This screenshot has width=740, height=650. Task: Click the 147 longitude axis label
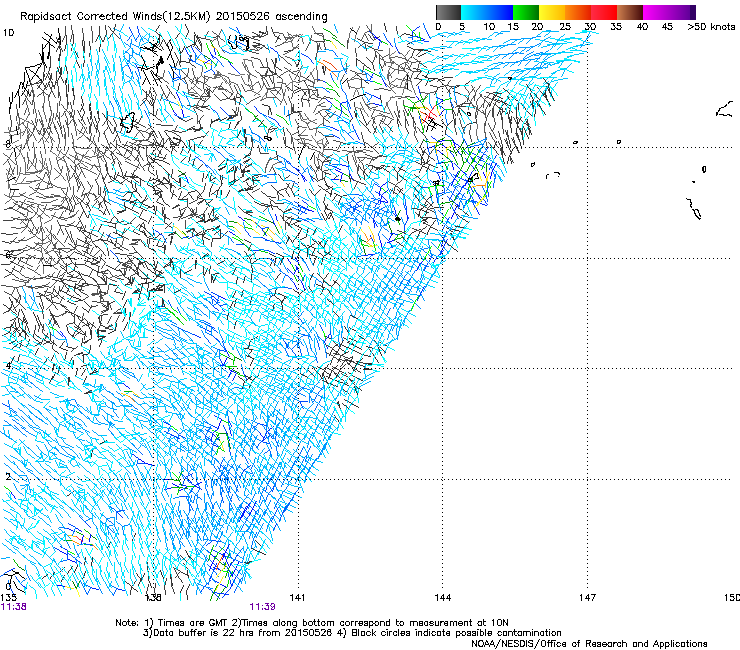tap(588, 598)
